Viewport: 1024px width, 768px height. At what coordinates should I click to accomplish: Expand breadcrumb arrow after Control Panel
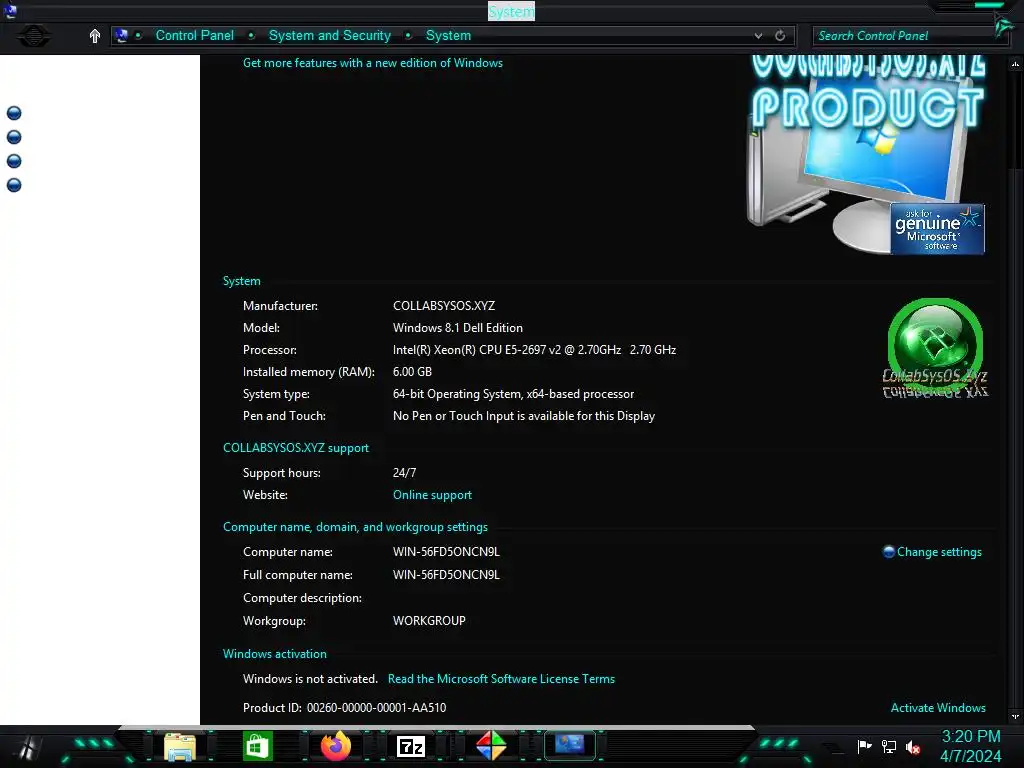point(251,35)
